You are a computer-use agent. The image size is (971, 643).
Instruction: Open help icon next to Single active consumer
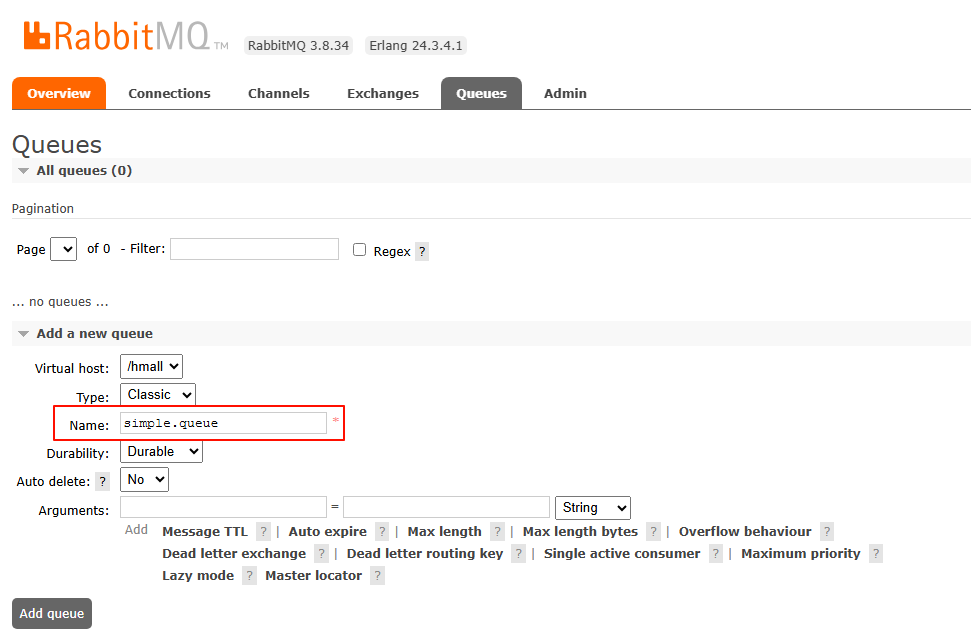click(x=716, y=553)
